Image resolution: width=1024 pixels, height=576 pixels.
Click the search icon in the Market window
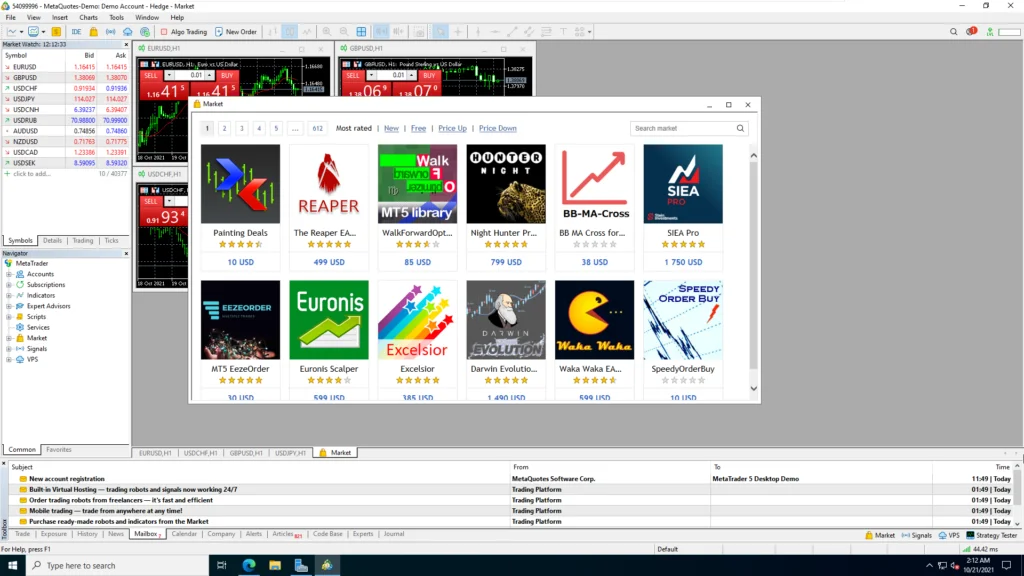740,128
